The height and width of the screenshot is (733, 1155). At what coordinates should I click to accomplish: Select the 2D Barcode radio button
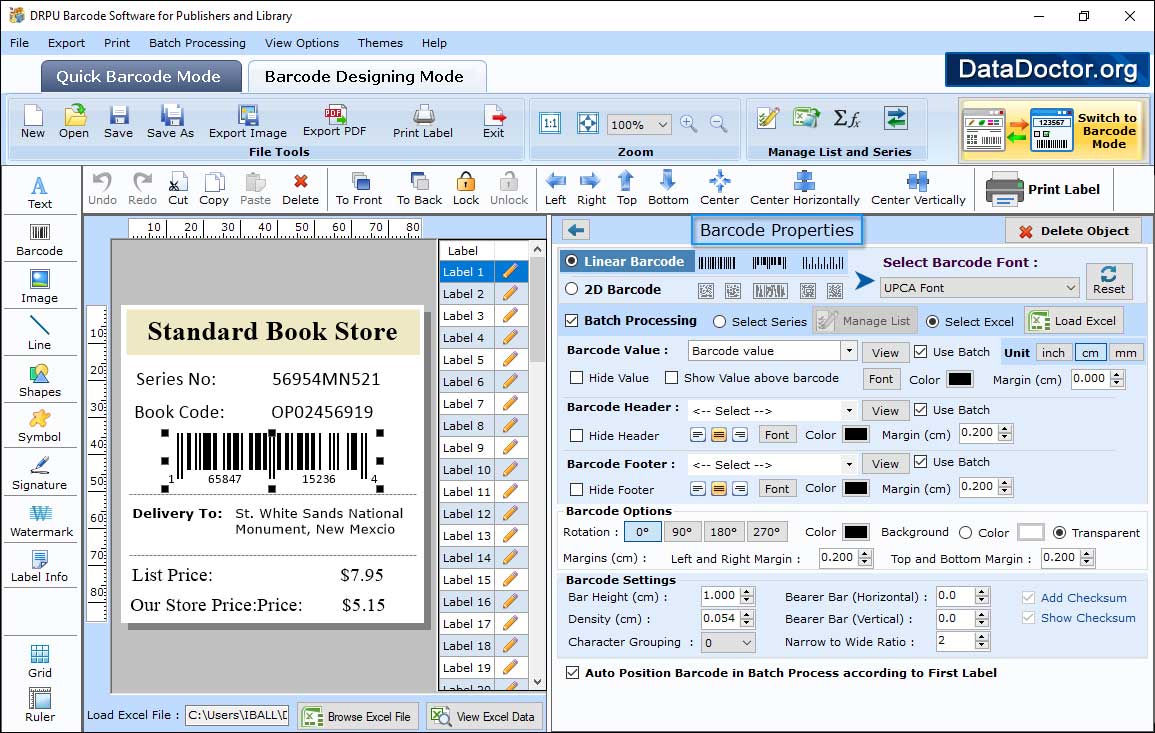click(x=572, y=289)
